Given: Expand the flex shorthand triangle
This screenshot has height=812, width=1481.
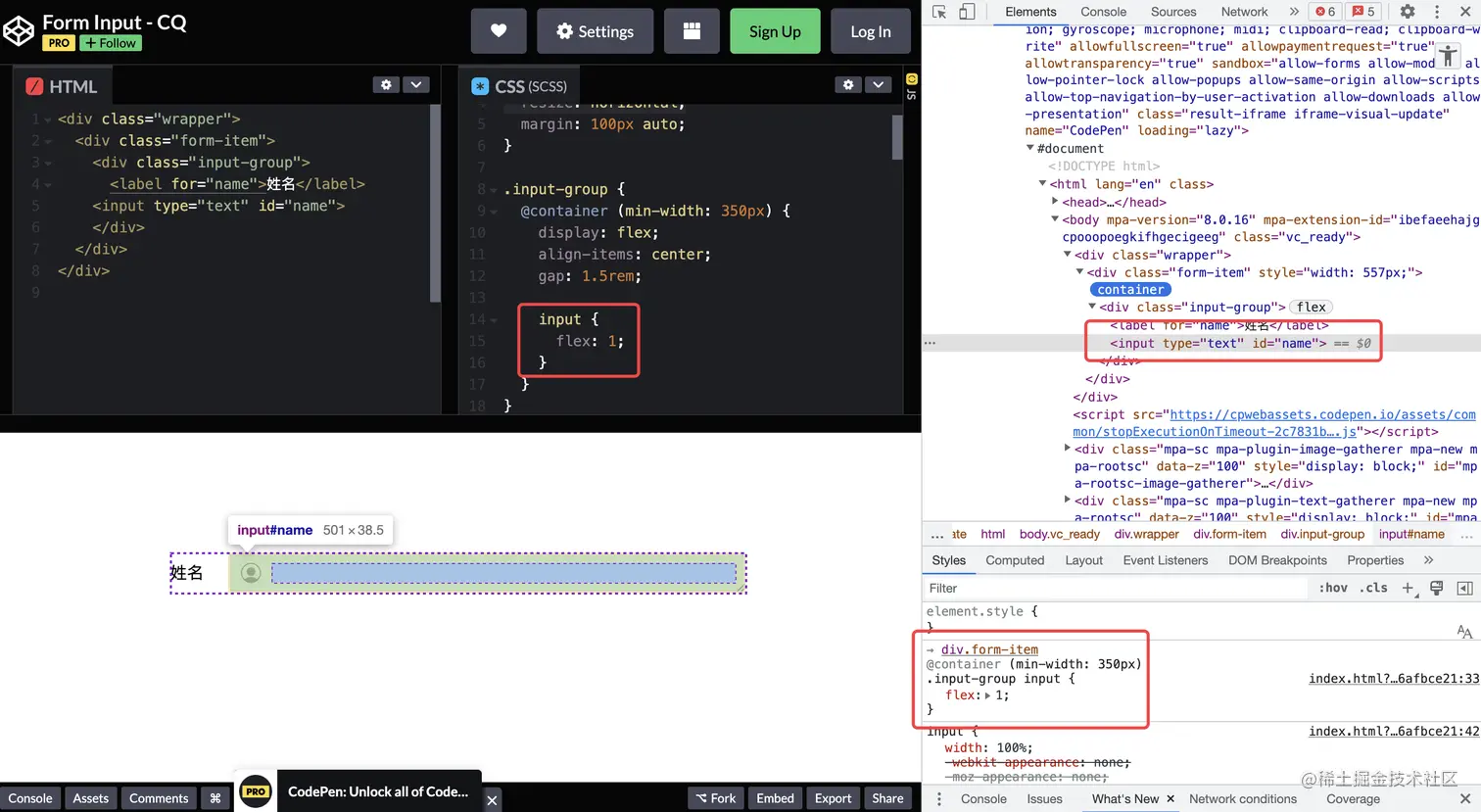Looking at the screenshot, I should click(987, 695).
